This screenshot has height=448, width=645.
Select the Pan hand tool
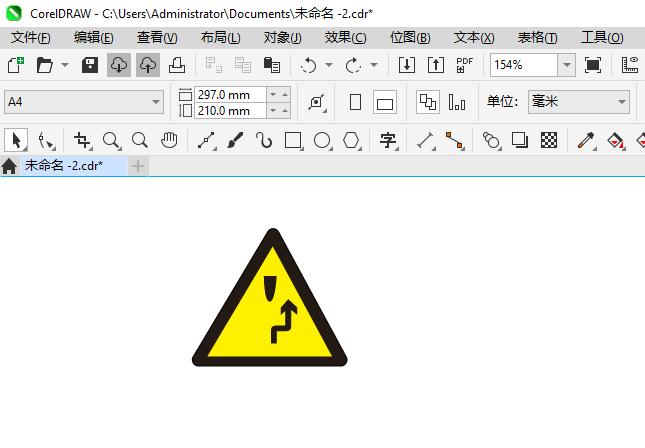[169, 140]
